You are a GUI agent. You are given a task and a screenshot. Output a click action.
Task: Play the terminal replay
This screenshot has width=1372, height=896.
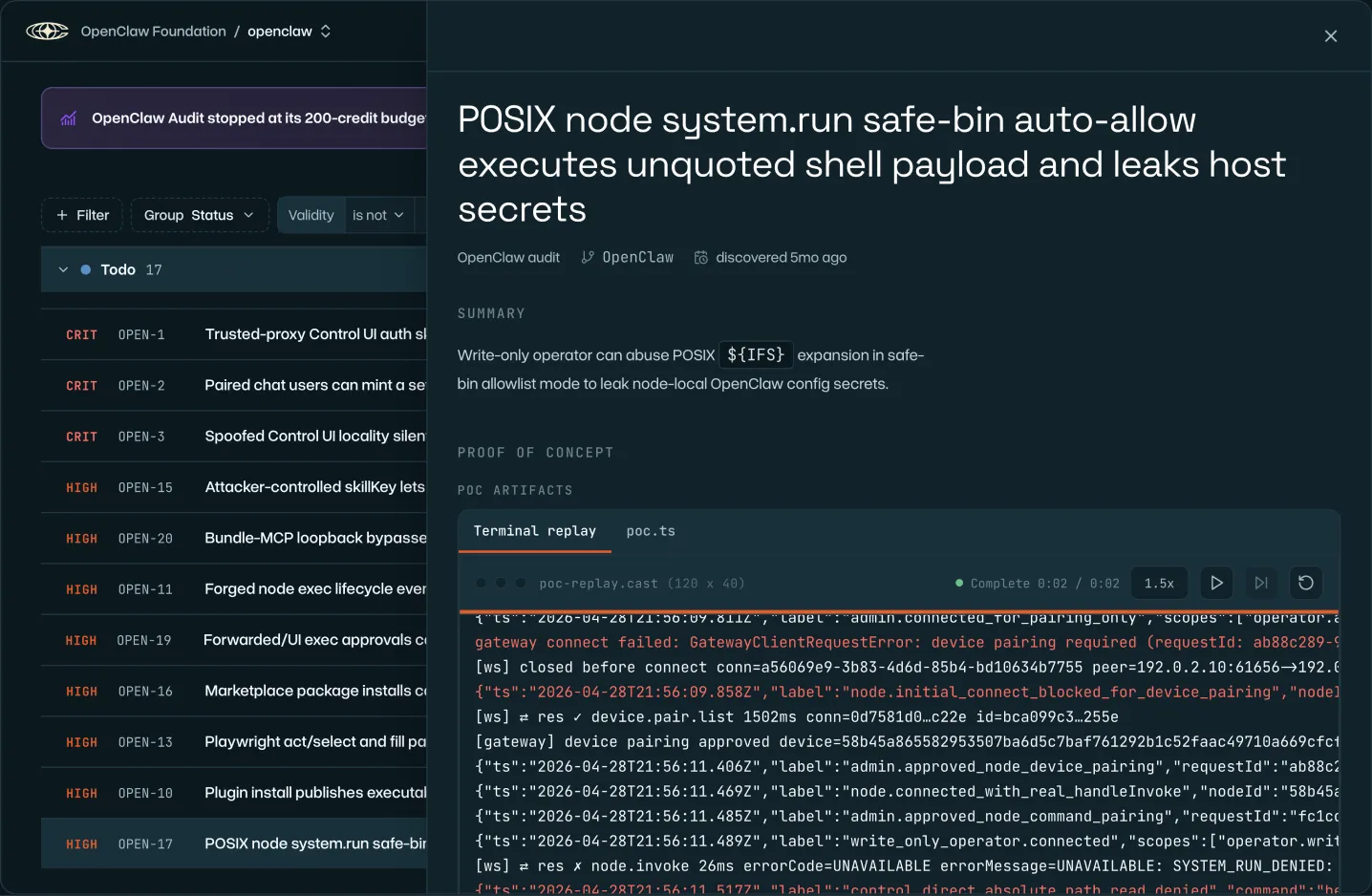pos(1216,583)
